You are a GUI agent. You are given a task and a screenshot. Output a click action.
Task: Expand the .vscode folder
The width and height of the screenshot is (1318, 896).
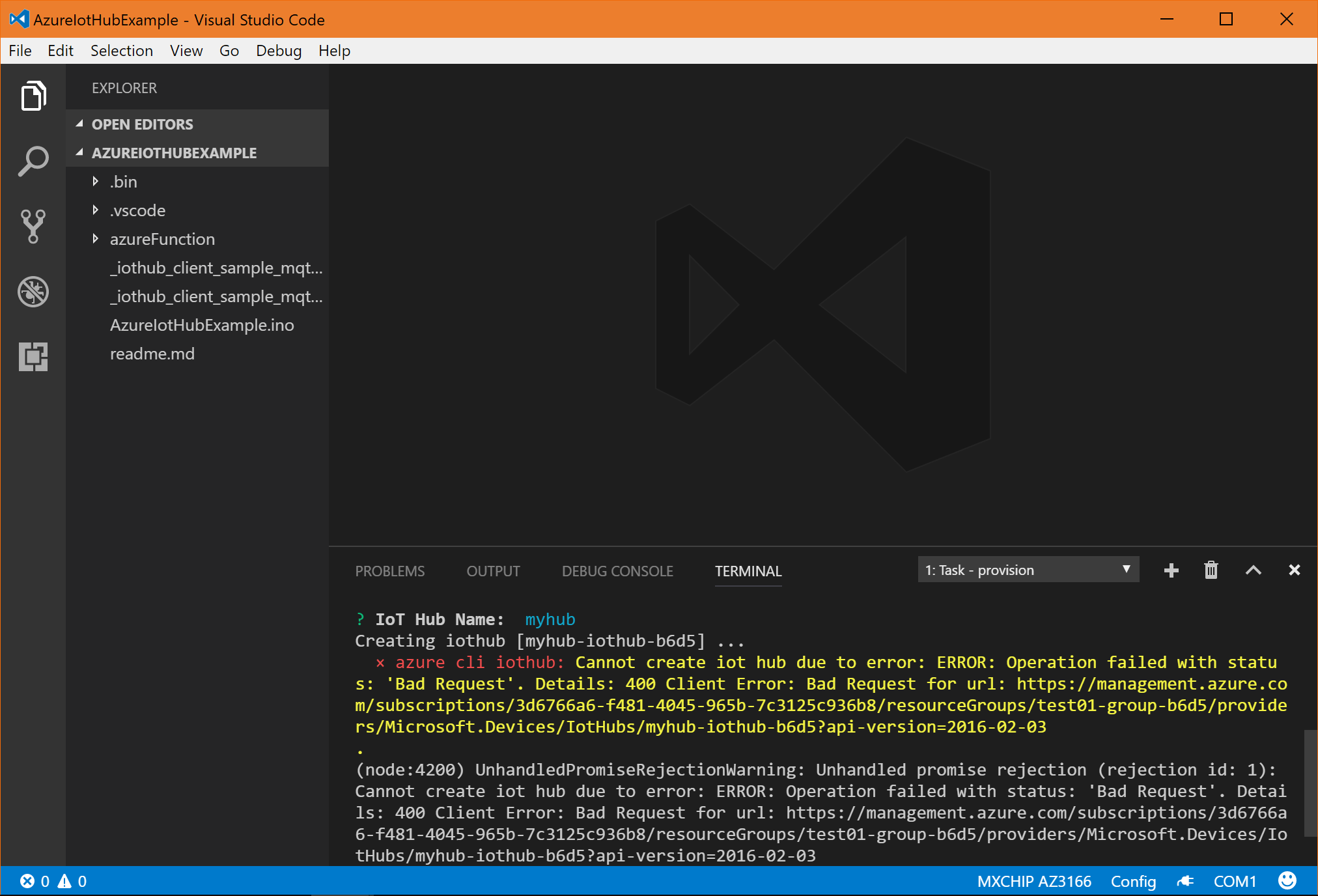(197, 210)
